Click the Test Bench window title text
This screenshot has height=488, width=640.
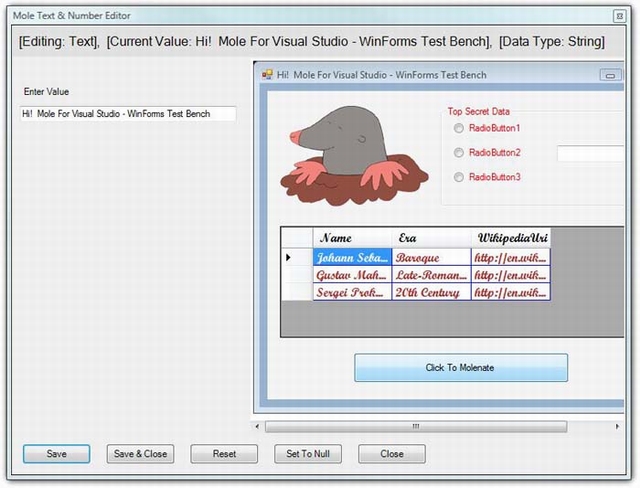(x=382, y=75)
